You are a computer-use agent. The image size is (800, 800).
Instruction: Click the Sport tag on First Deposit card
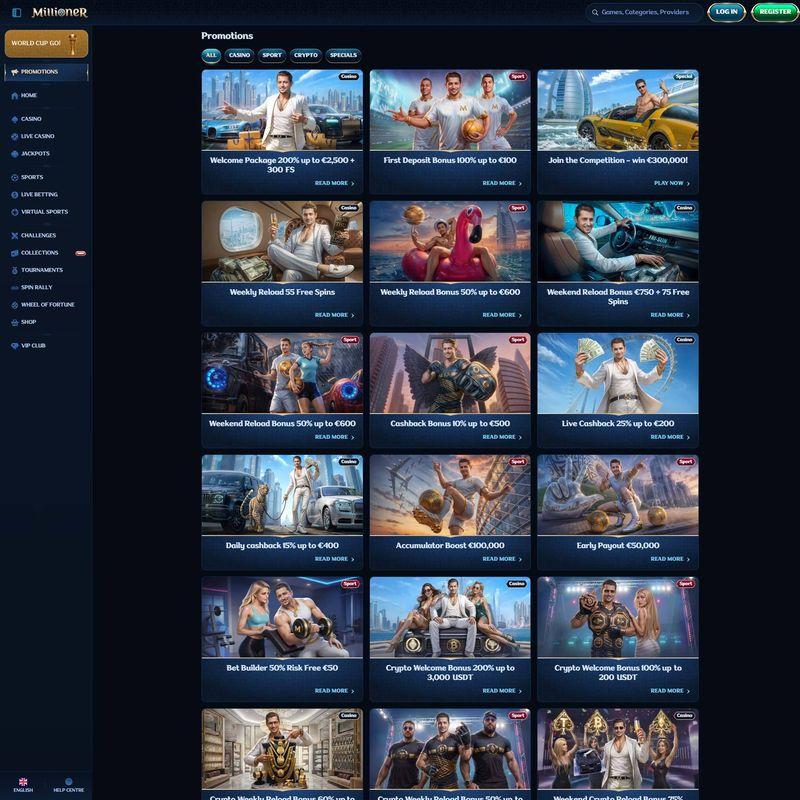click(517, 77)
